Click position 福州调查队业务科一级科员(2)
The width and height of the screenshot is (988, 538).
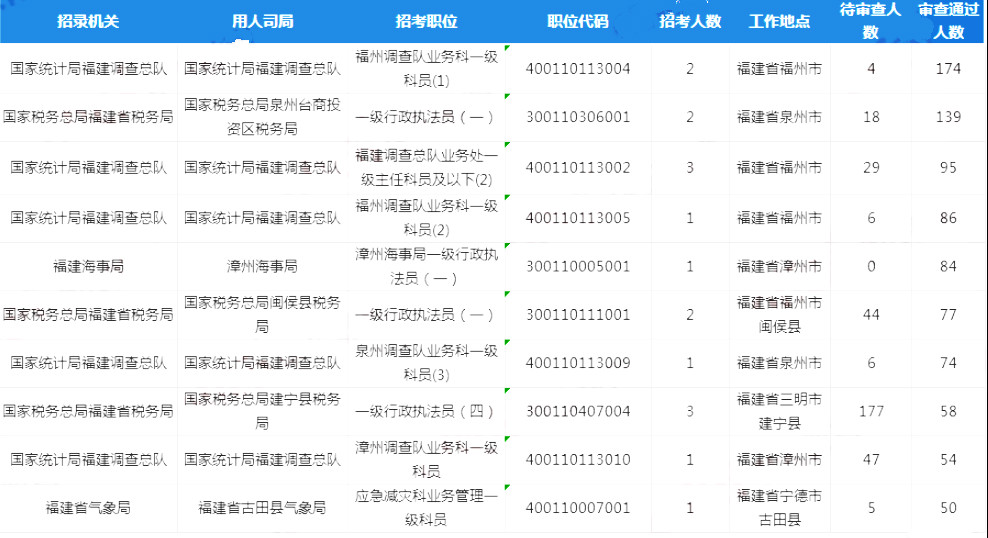[x=426, y=218]
